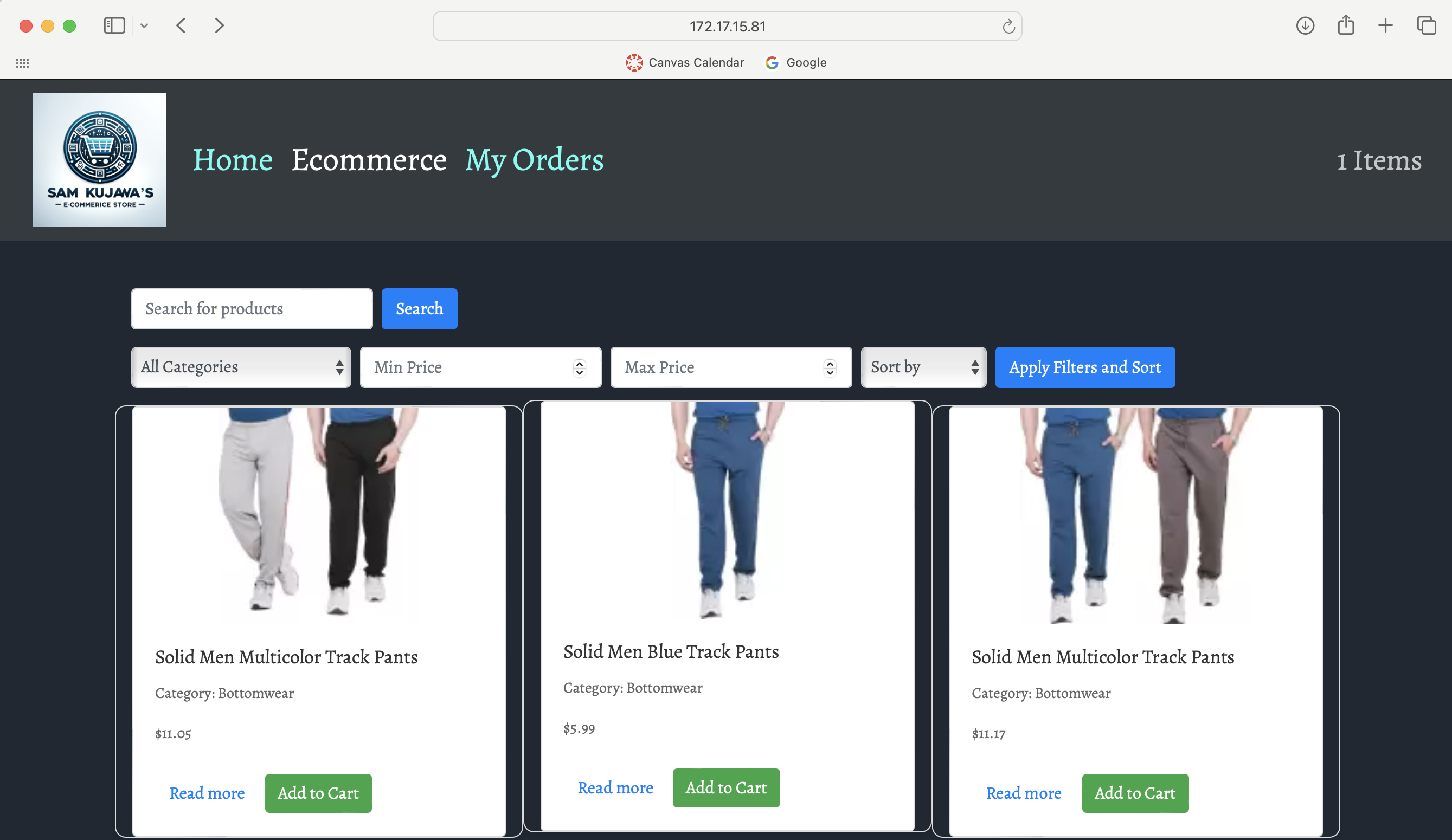Open the All Categories dropdown
Screen dimensions: 1452x840
click(241, 367)
